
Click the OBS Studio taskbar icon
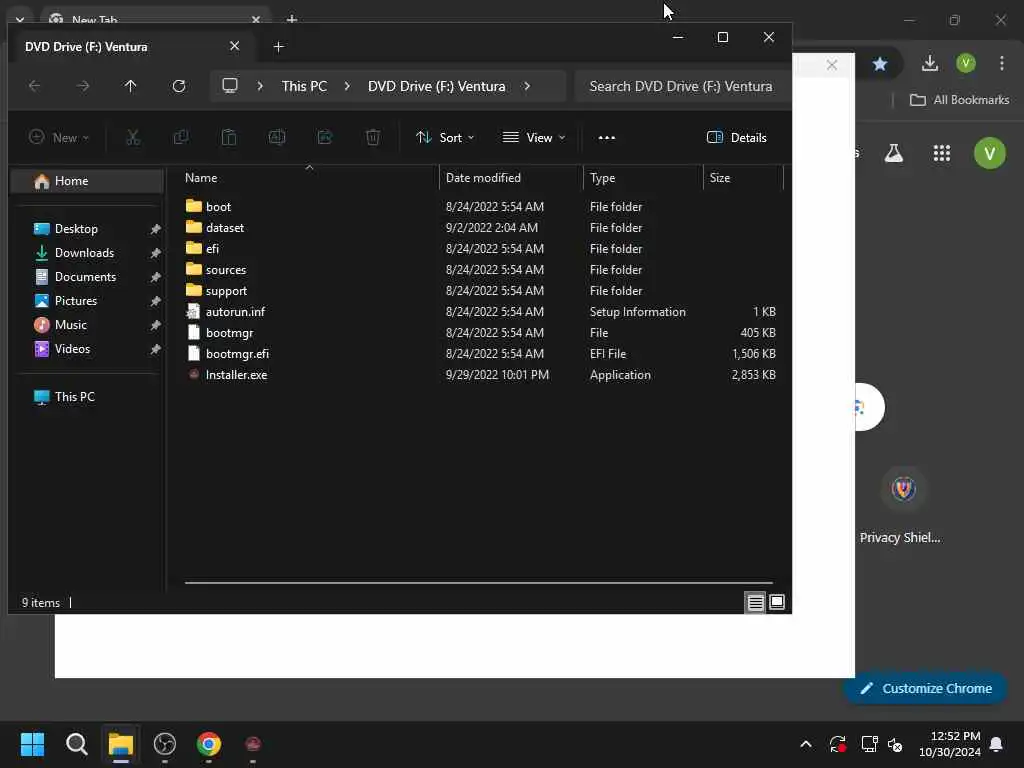pyautogui.click(x=165, y=744)
